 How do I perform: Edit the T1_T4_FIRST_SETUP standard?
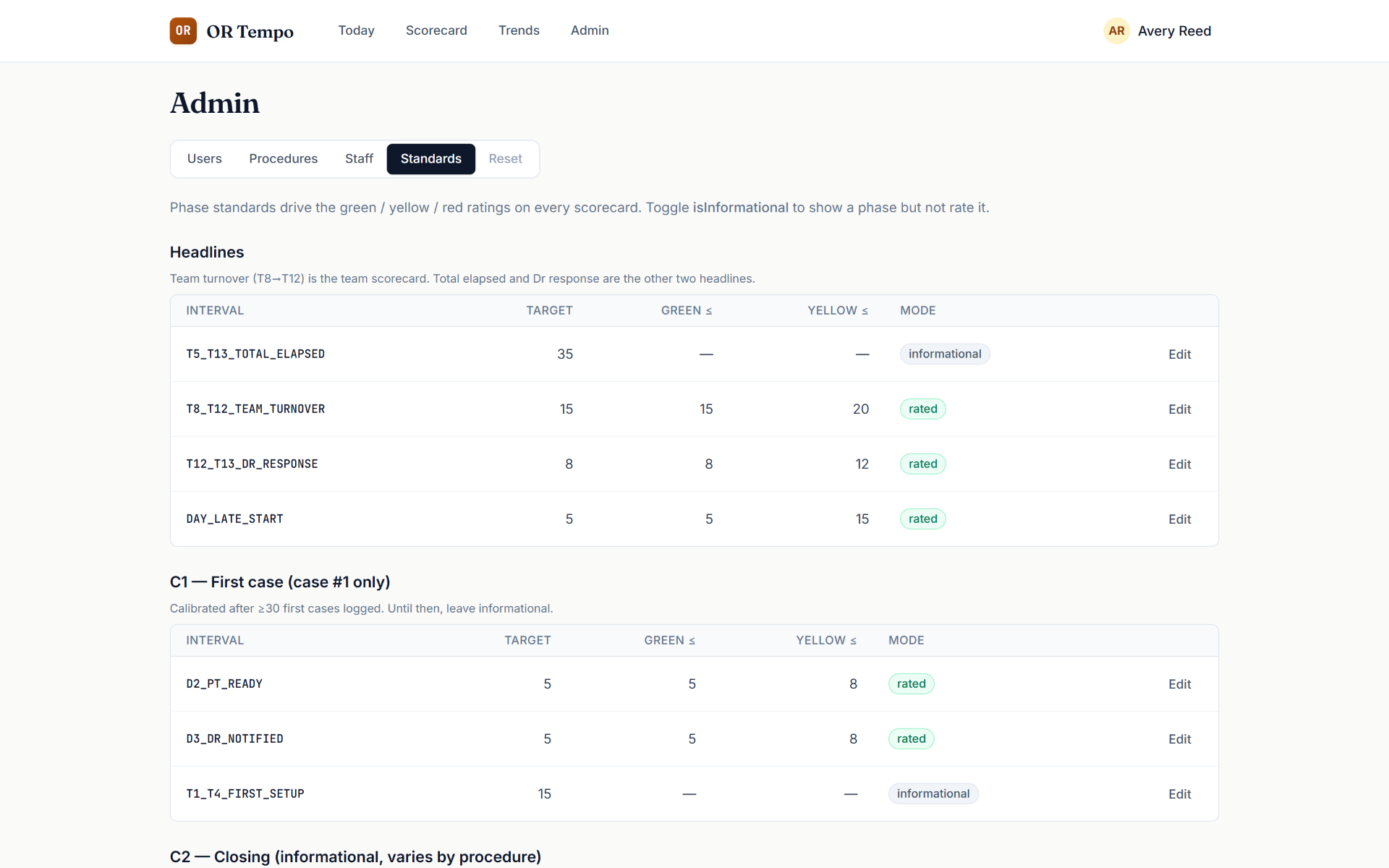pos(1179,794)
